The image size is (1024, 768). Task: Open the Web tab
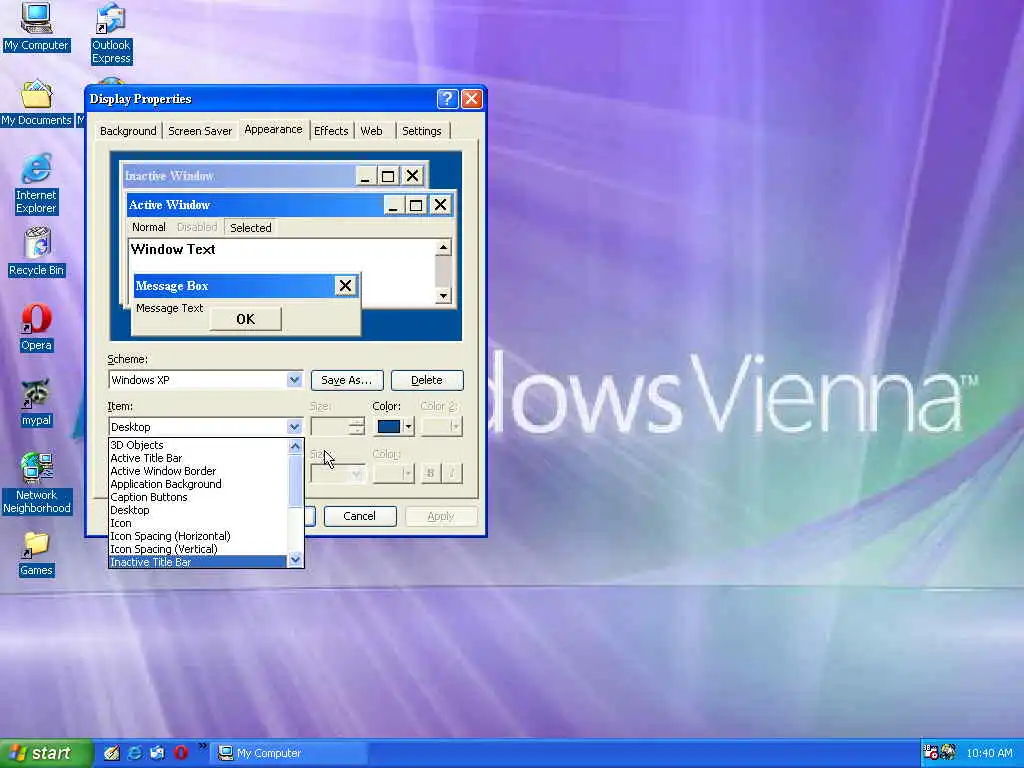click(x=372, y=131)
